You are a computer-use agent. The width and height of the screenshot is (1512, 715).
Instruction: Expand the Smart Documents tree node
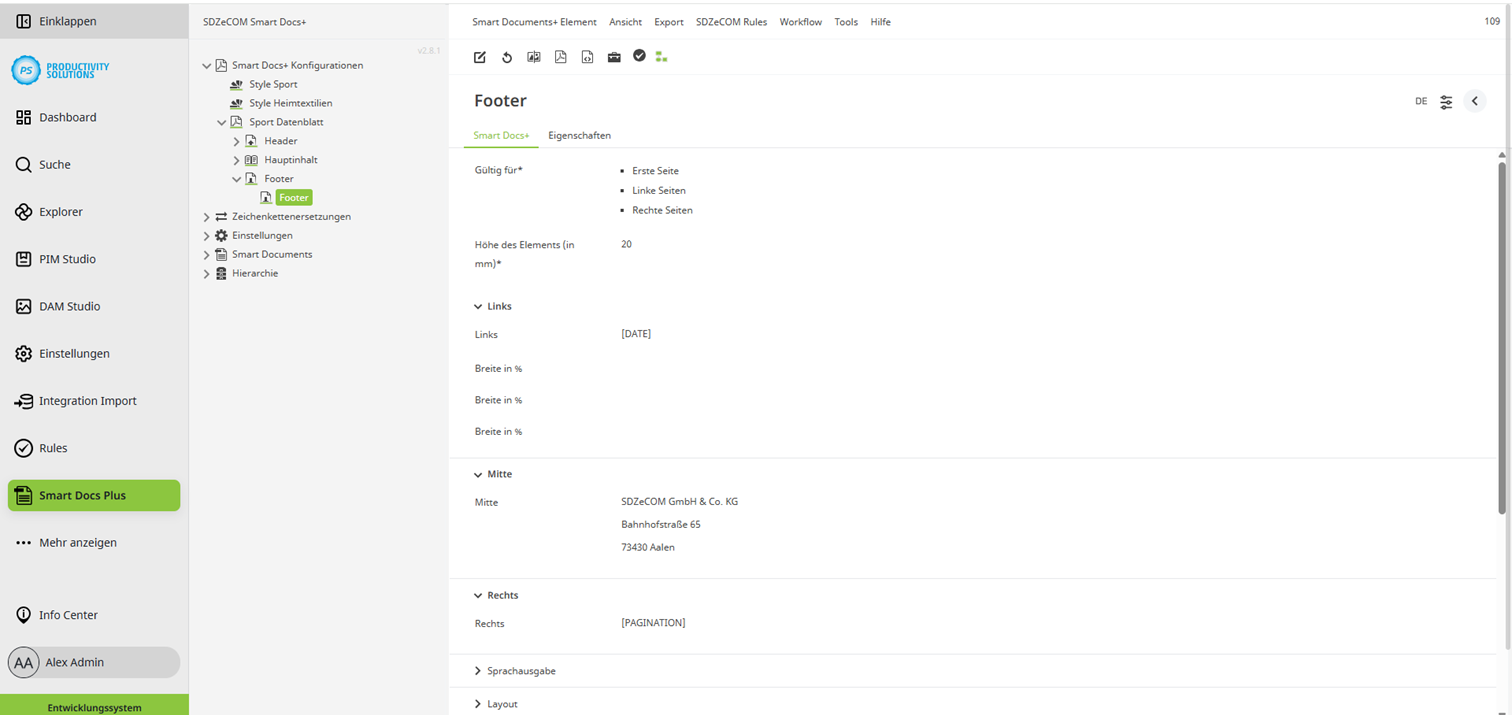tap(206, 254)
